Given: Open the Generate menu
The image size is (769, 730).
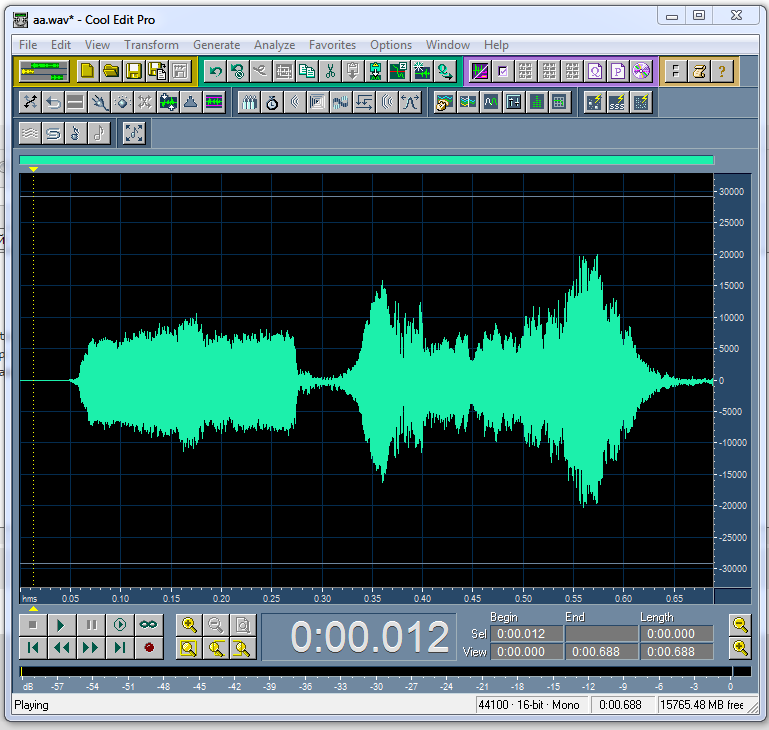Looking at the screenshot, I should coord(216,45).
